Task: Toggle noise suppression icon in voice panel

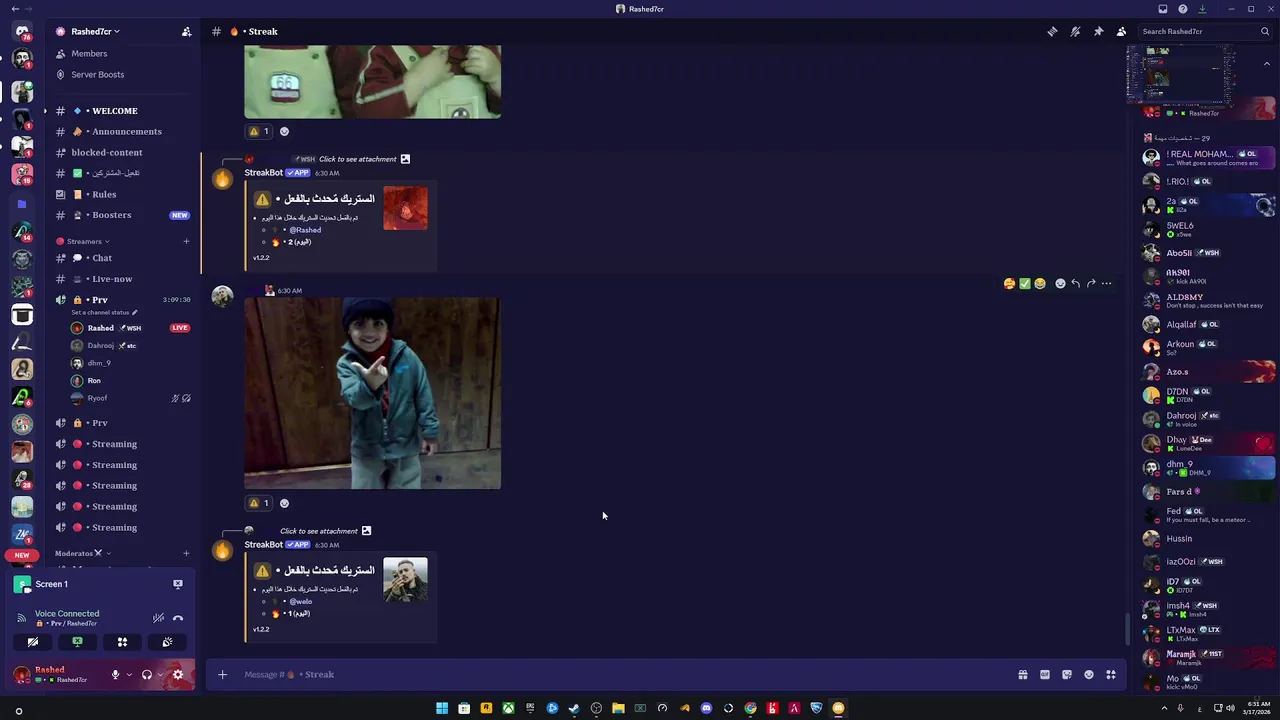Action: pos(158,618)
